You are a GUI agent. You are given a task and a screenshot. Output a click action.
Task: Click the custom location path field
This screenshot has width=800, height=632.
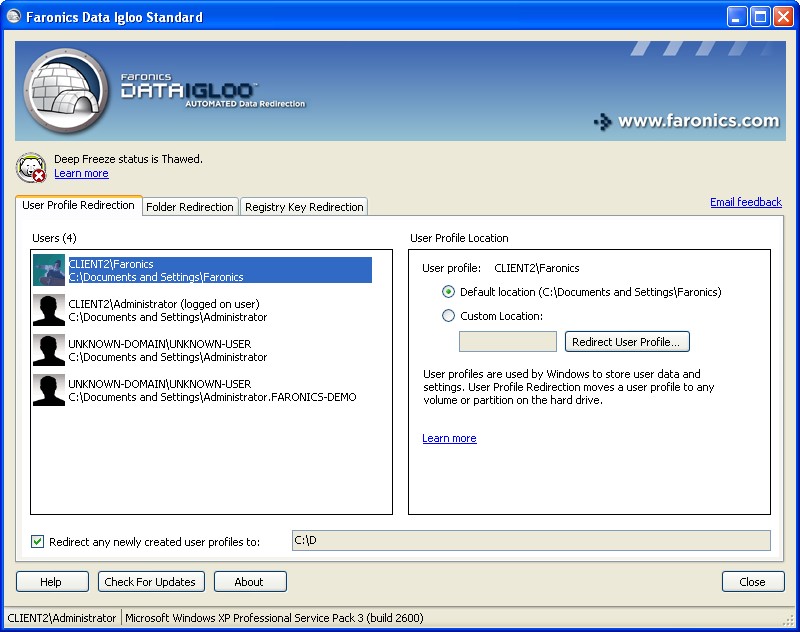click(508, 341)
